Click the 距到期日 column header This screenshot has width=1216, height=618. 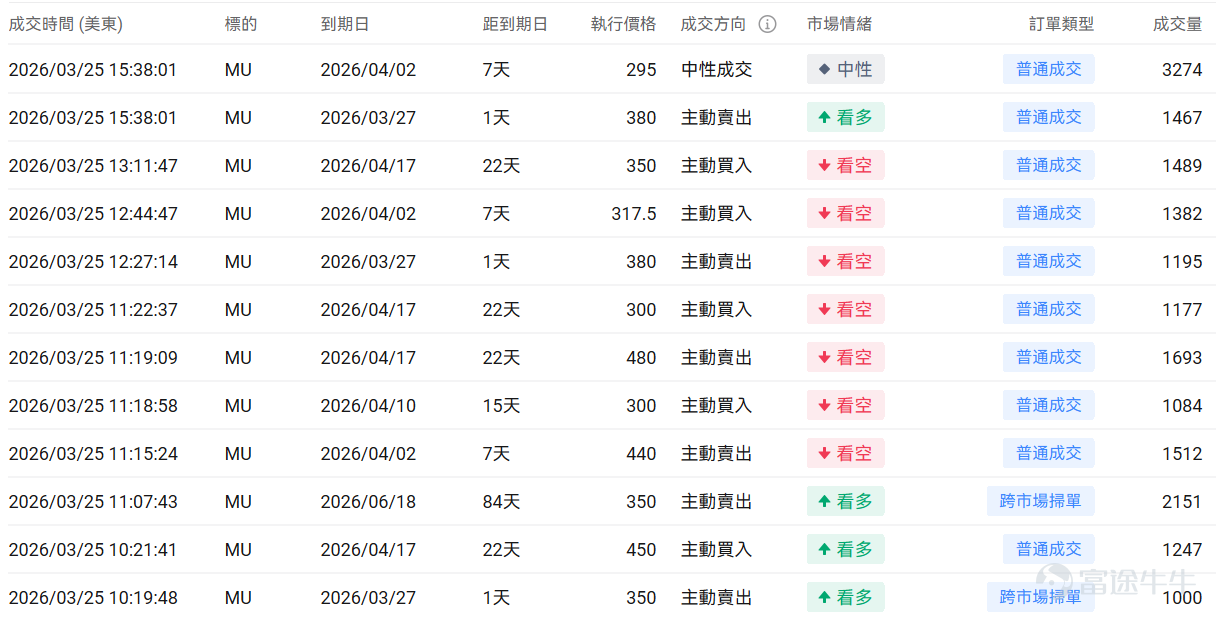pyautogui.click(x=515, y=24)
